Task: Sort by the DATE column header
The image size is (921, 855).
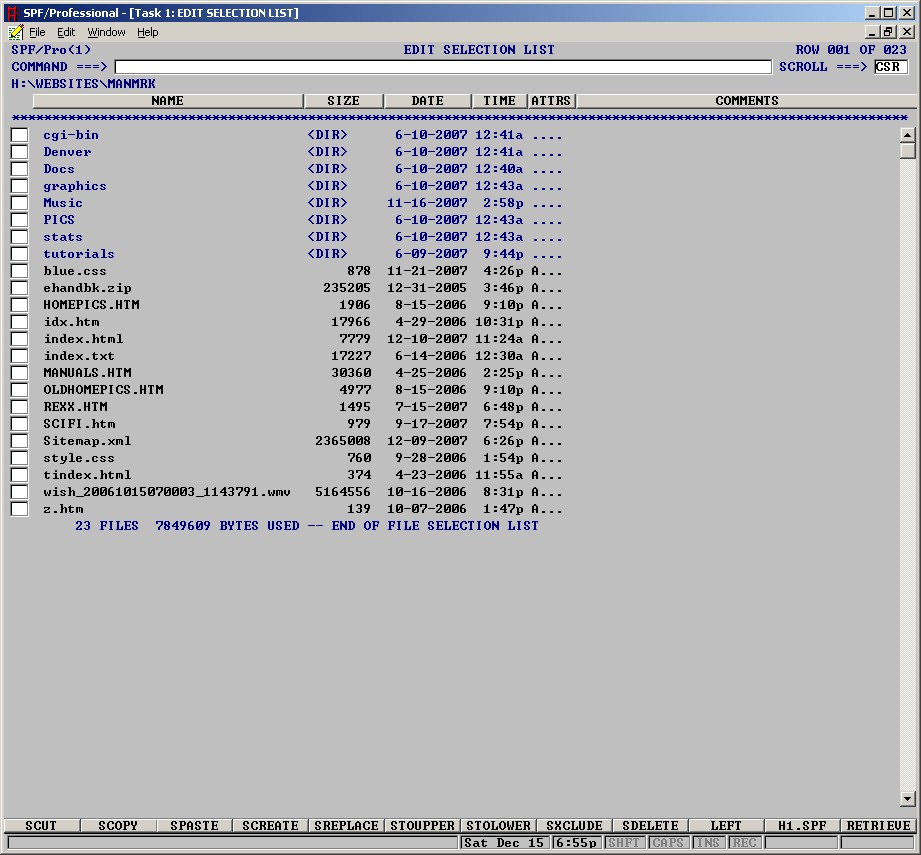Action: [x=428, y=101]
